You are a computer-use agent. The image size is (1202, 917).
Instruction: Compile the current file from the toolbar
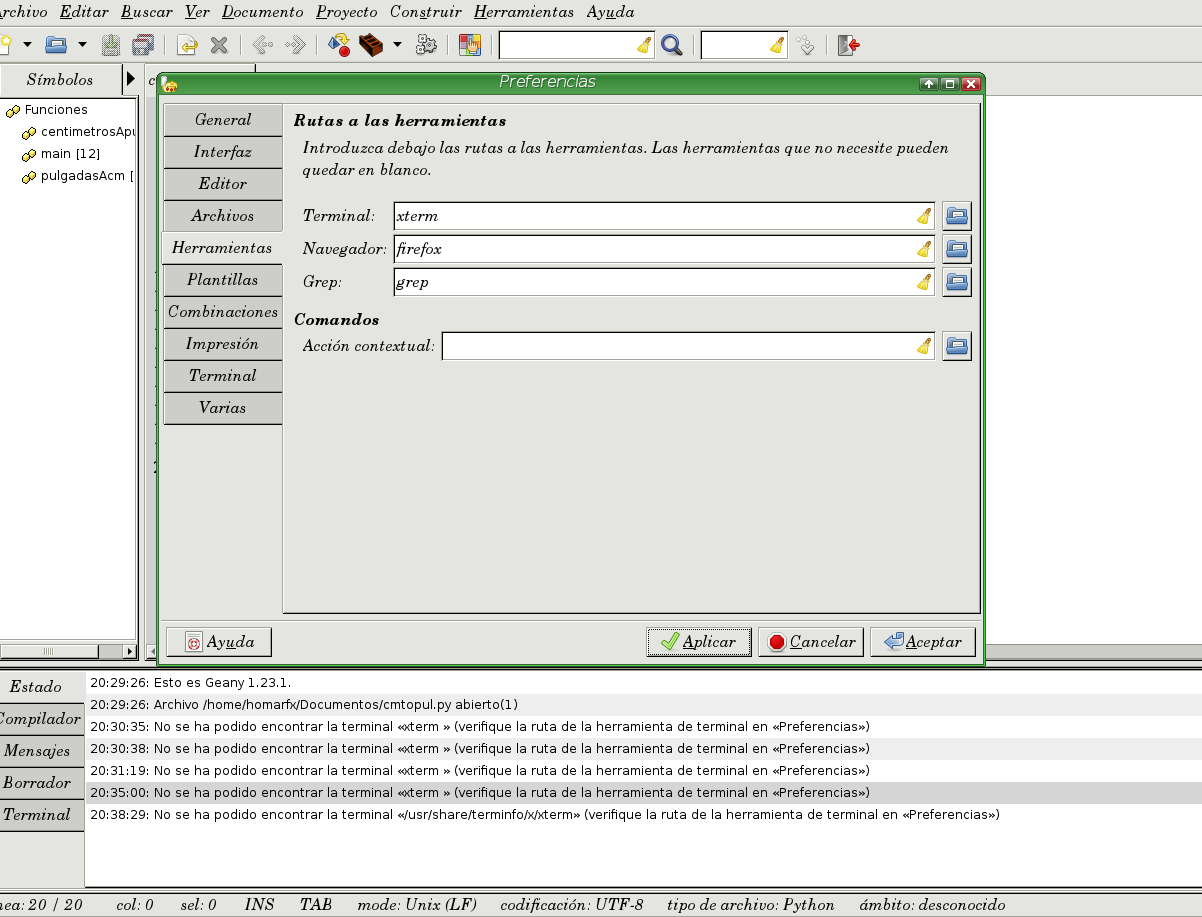coord(339,45)
